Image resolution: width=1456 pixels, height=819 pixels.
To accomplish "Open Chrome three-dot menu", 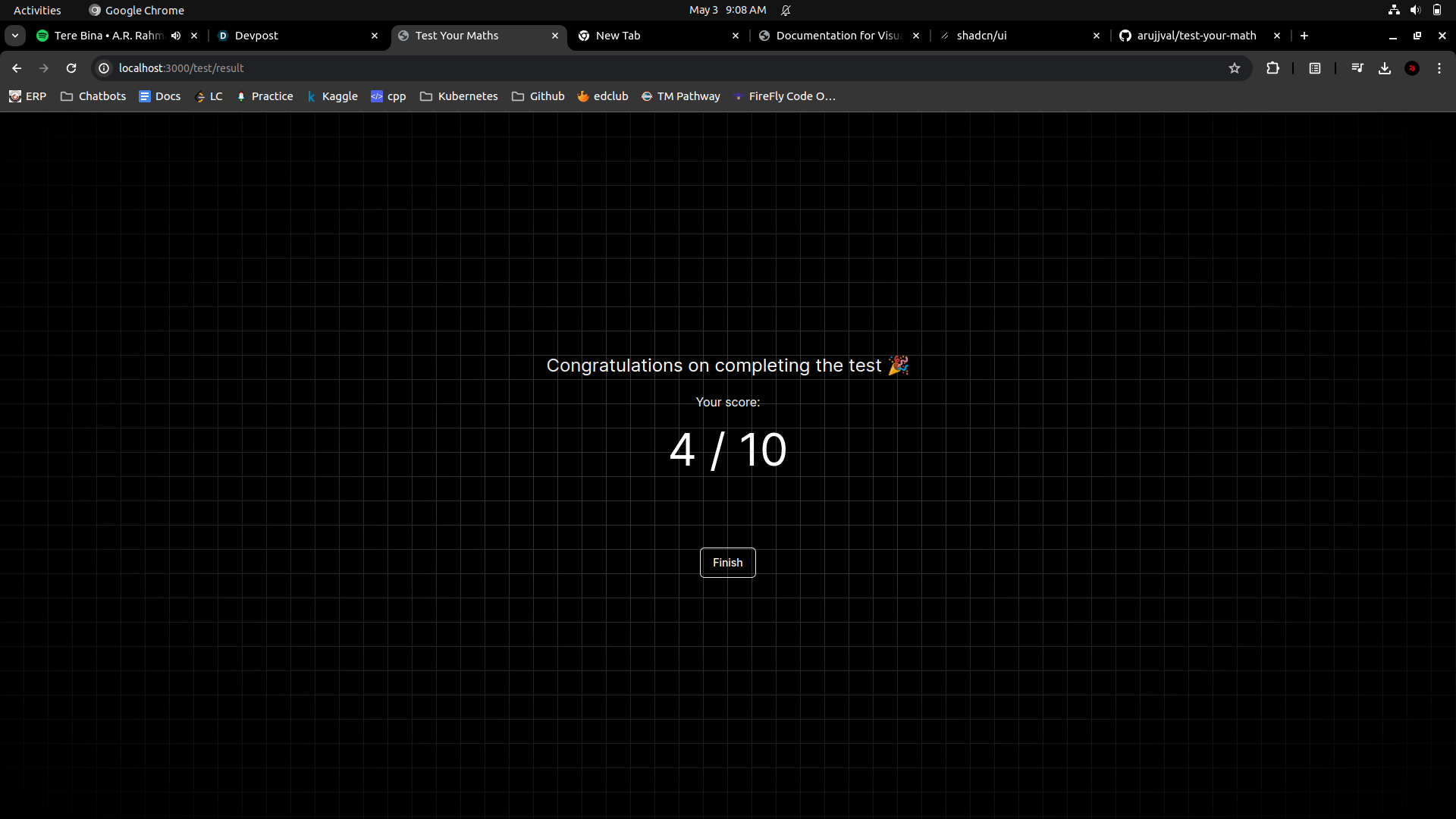I will pos(1439,68).
